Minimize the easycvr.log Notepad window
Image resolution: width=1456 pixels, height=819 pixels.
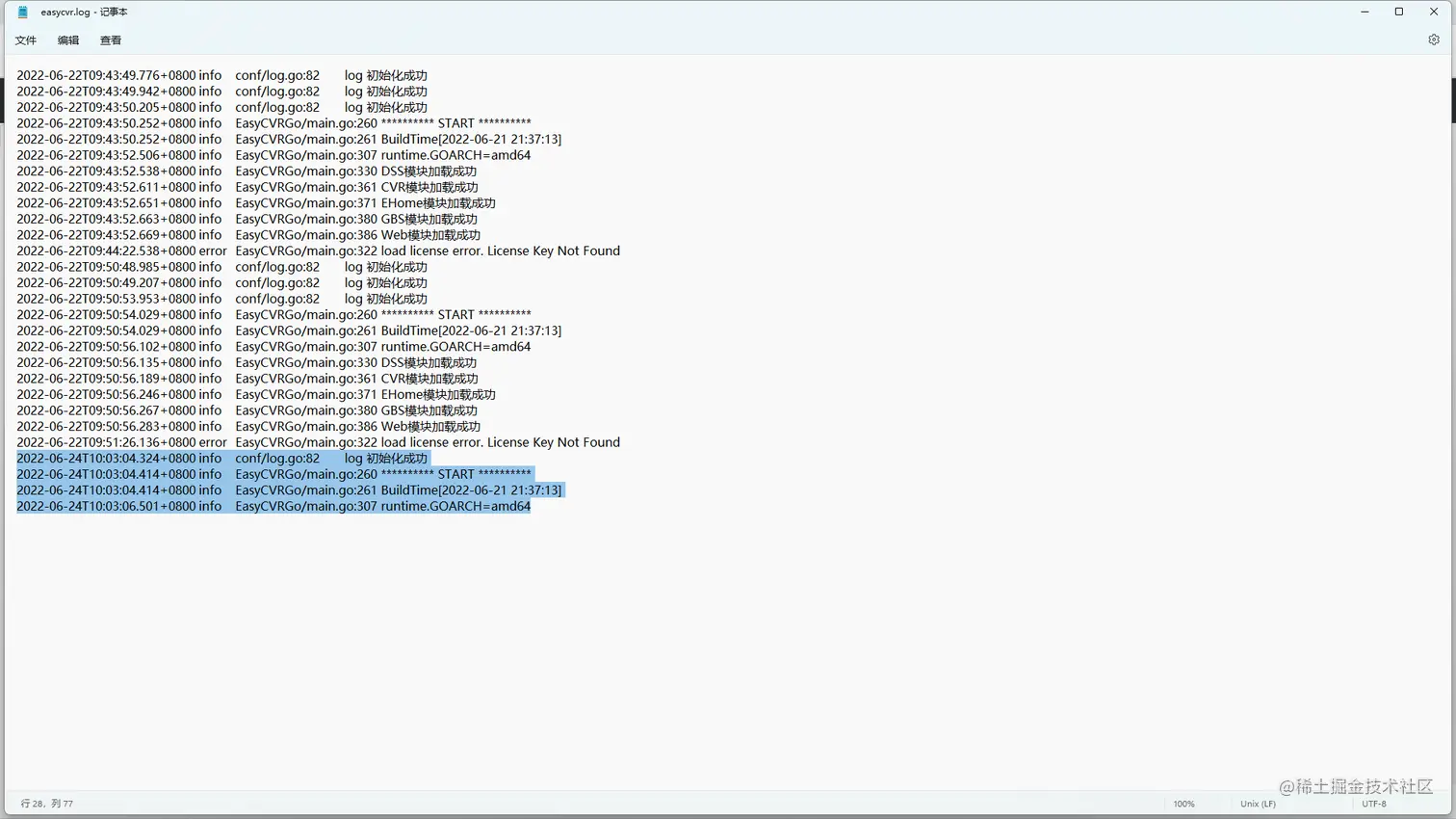click(1365, 12)
